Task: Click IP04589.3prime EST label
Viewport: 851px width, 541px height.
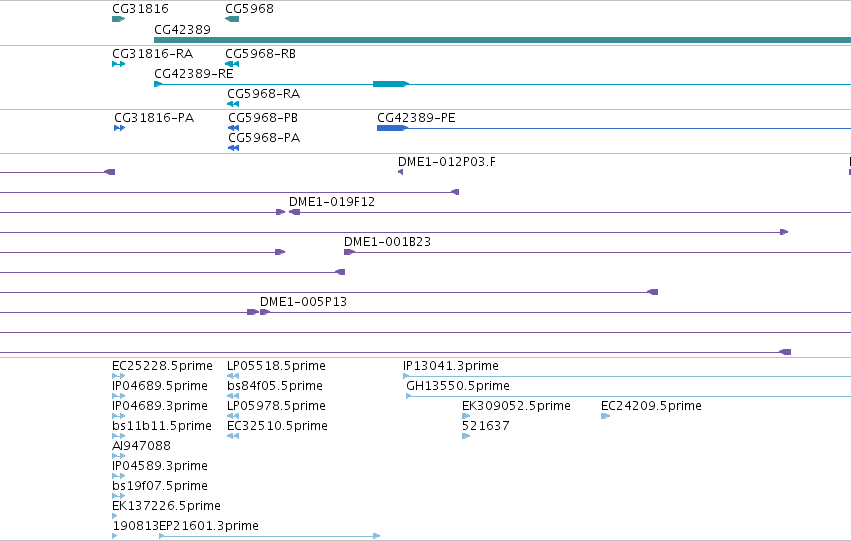Action: (160, 466)
